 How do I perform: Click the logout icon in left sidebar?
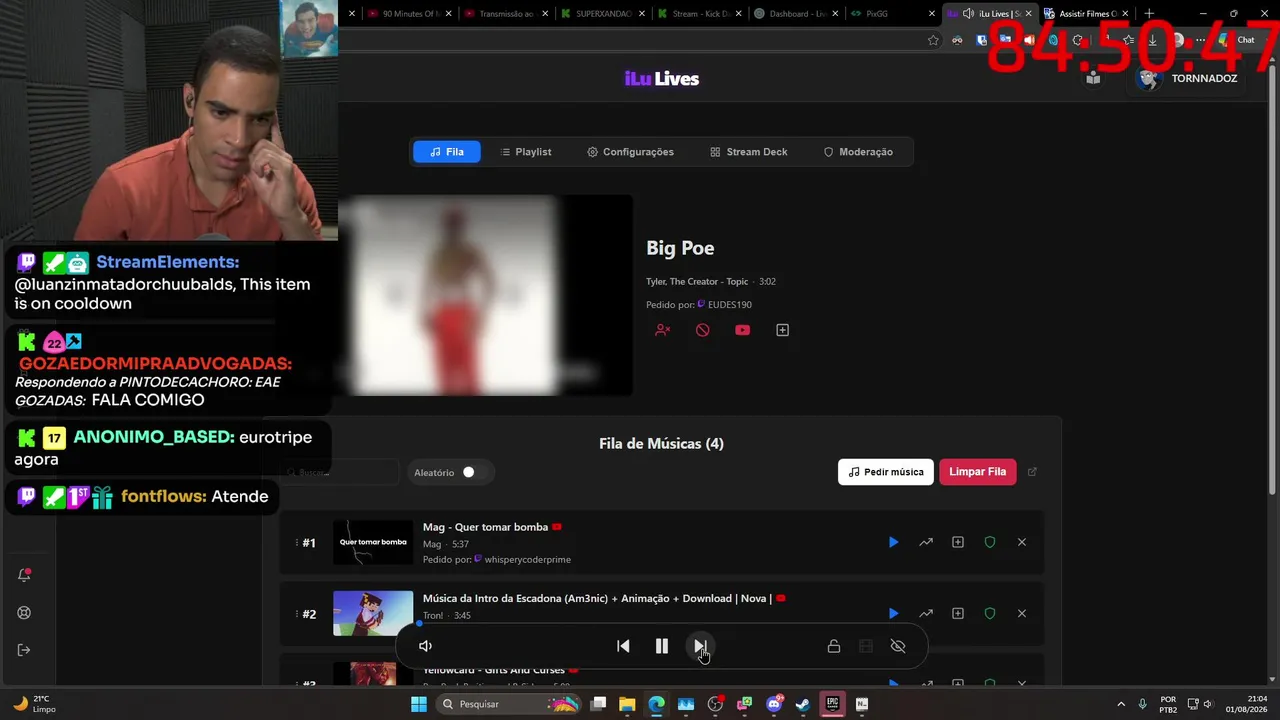(24, 650)
